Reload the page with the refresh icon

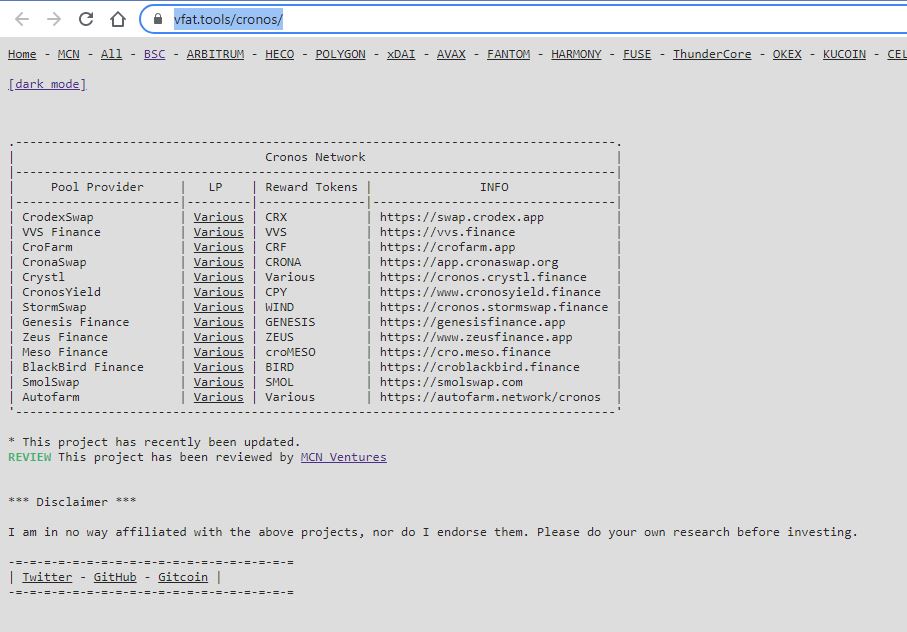point(86,19)
